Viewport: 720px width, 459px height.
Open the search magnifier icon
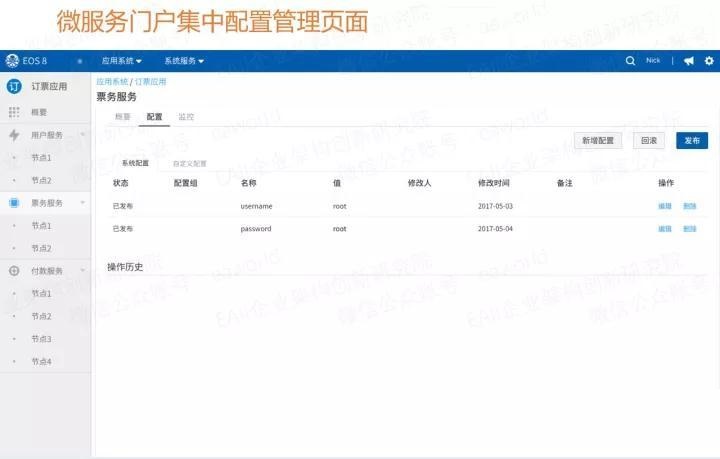pyautogui.click(x=630, y=61)
